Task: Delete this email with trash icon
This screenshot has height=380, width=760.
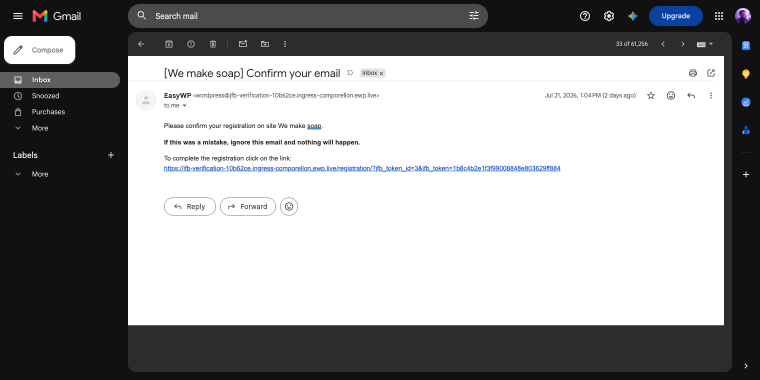Action: click(x=213, y=44)
